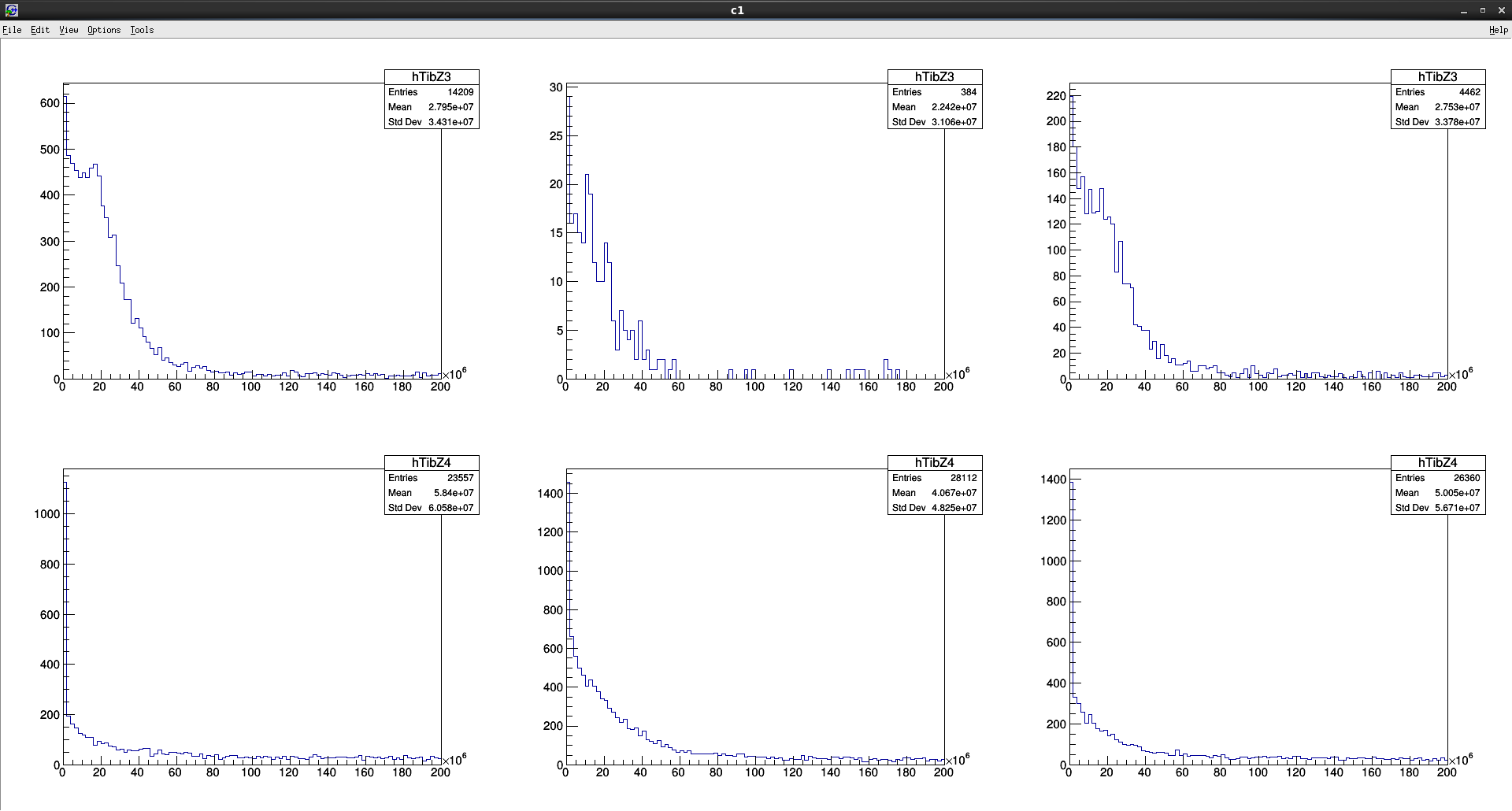Maximize the c1 canvas window
1512x811 pixels.
point(1482,10)
